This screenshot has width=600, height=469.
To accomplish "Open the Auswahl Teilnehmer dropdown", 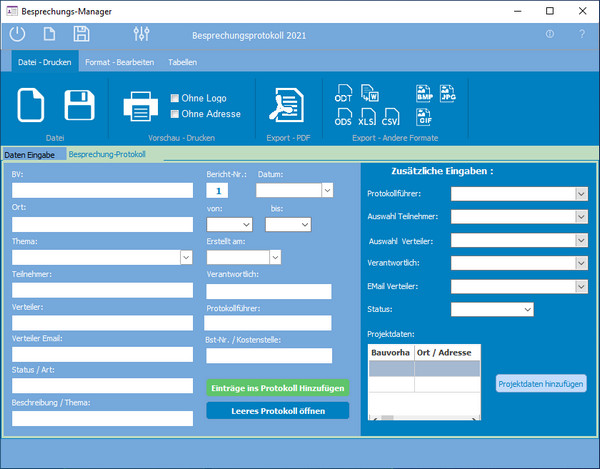I will coord(580,216).
